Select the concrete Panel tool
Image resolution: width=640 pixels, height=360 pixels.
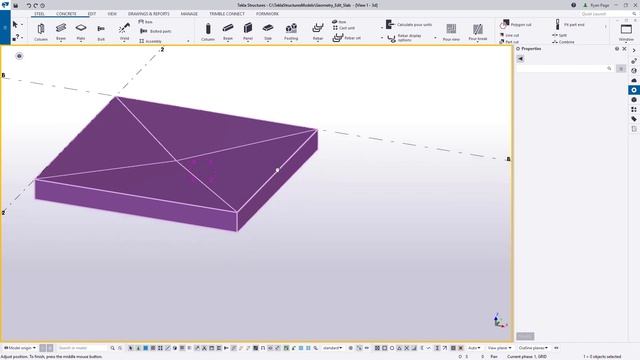(x=248, y=32)
